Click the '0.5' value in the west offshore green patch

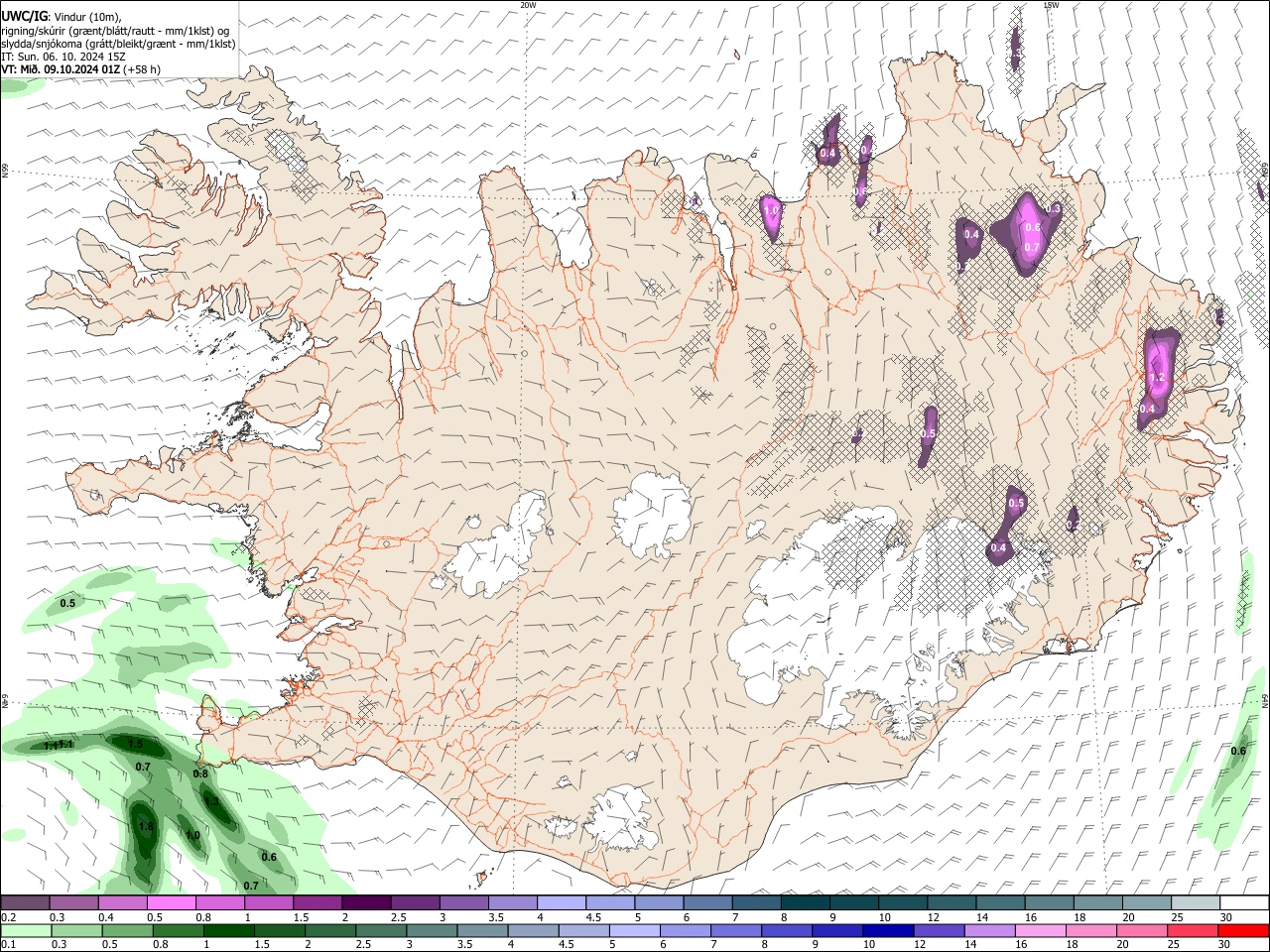[67, 603]
